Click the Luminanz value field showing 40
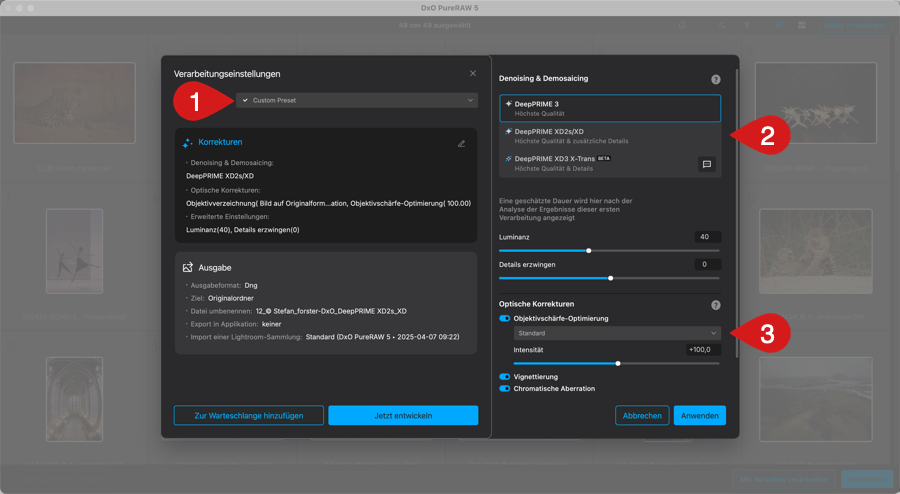Viewport: 900px width, 494px height. pyautogui.click(x=707, y=237)
